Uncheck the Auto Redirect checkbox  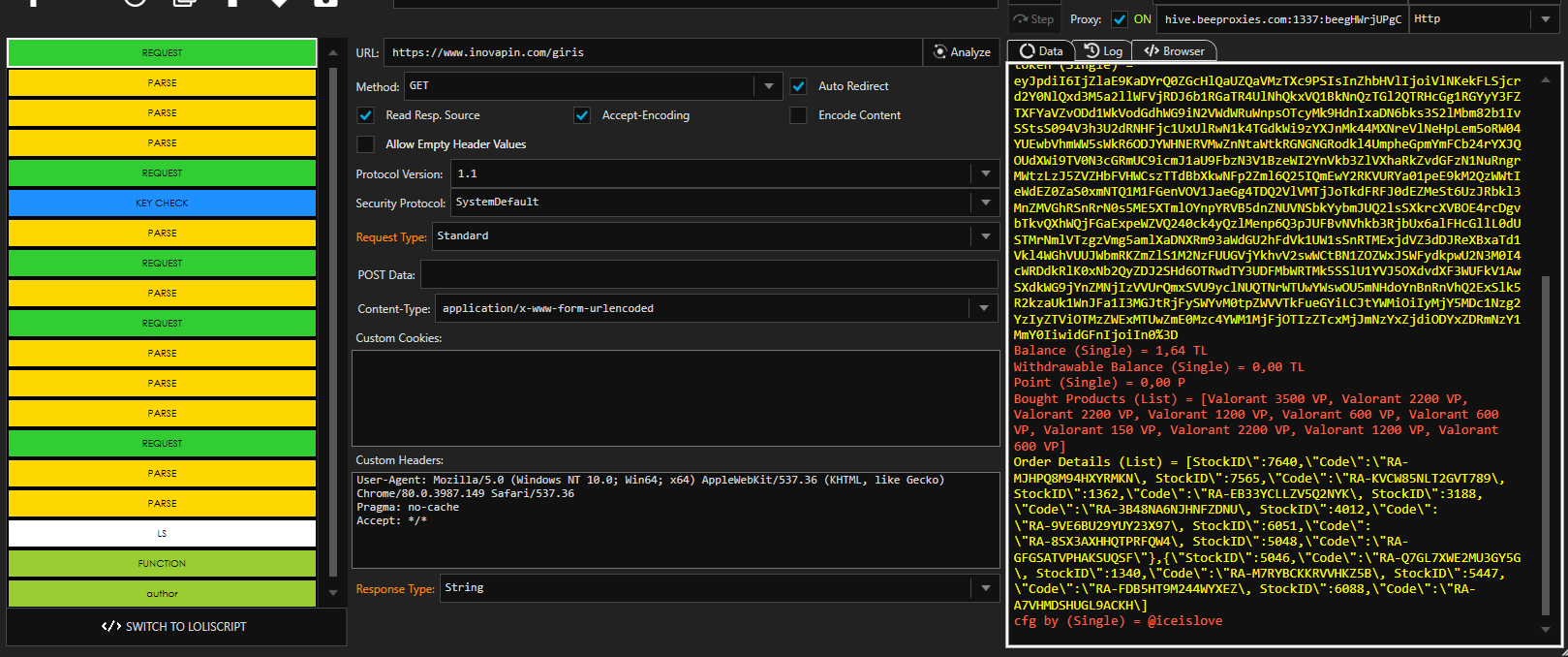pos(798,86)
